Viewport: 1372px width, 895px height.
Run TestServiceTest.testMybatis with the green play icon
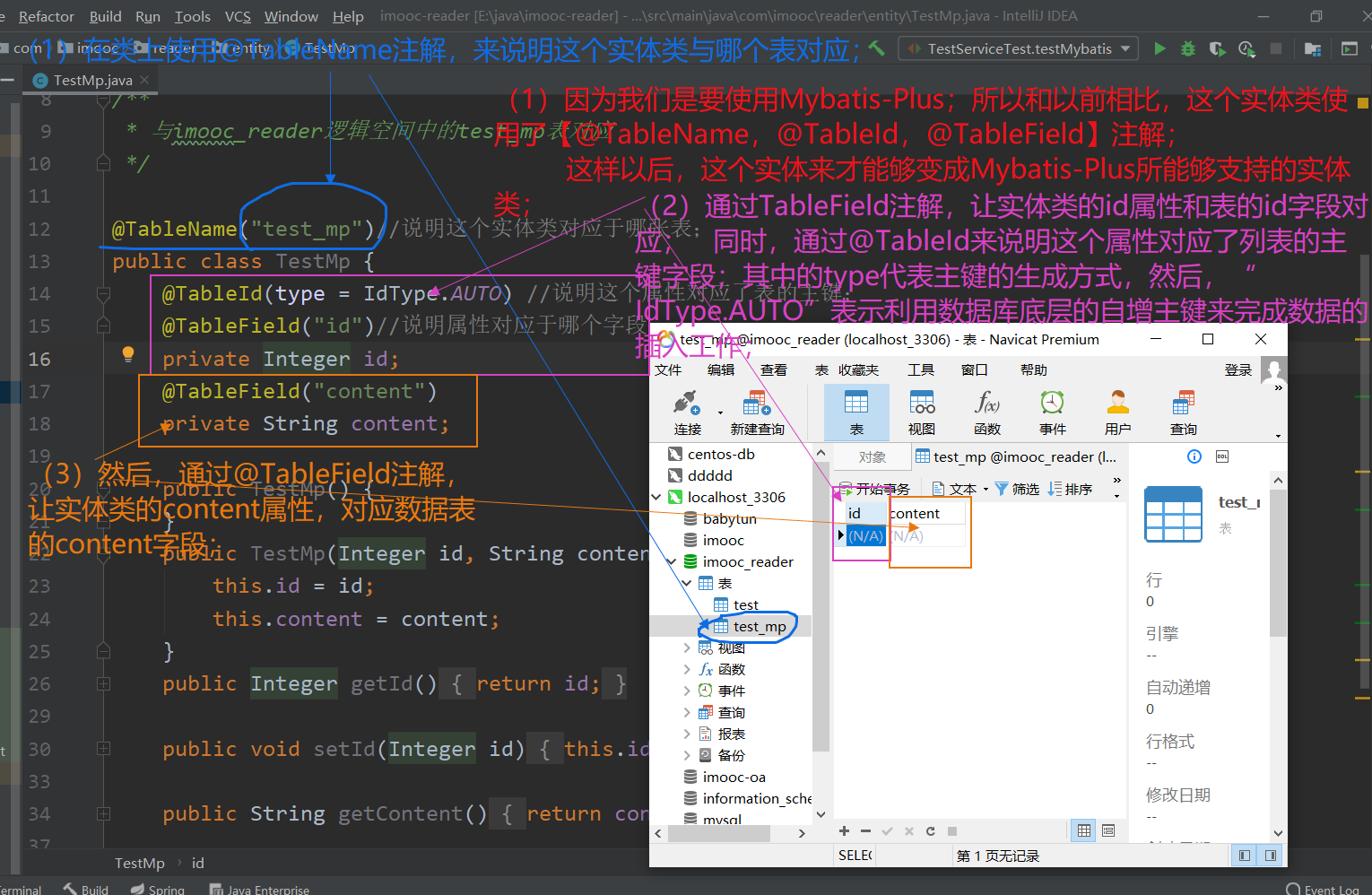point(1159,48)
